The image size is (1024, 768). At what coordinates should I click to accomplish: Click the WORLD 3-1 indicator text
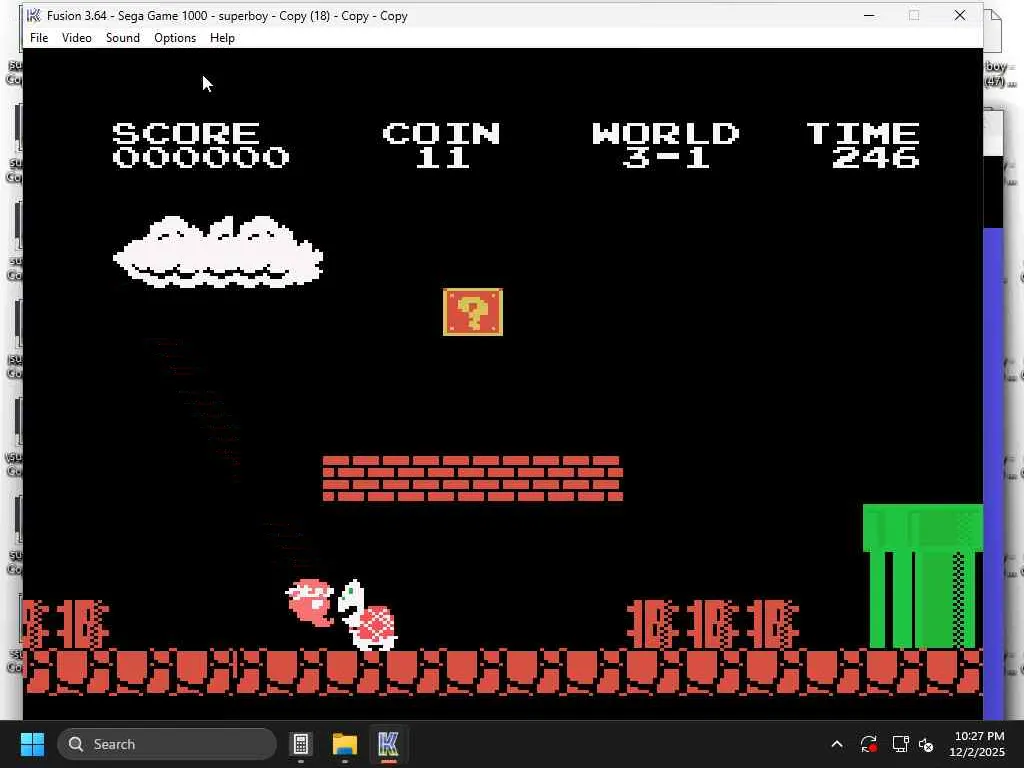[665, 146]
